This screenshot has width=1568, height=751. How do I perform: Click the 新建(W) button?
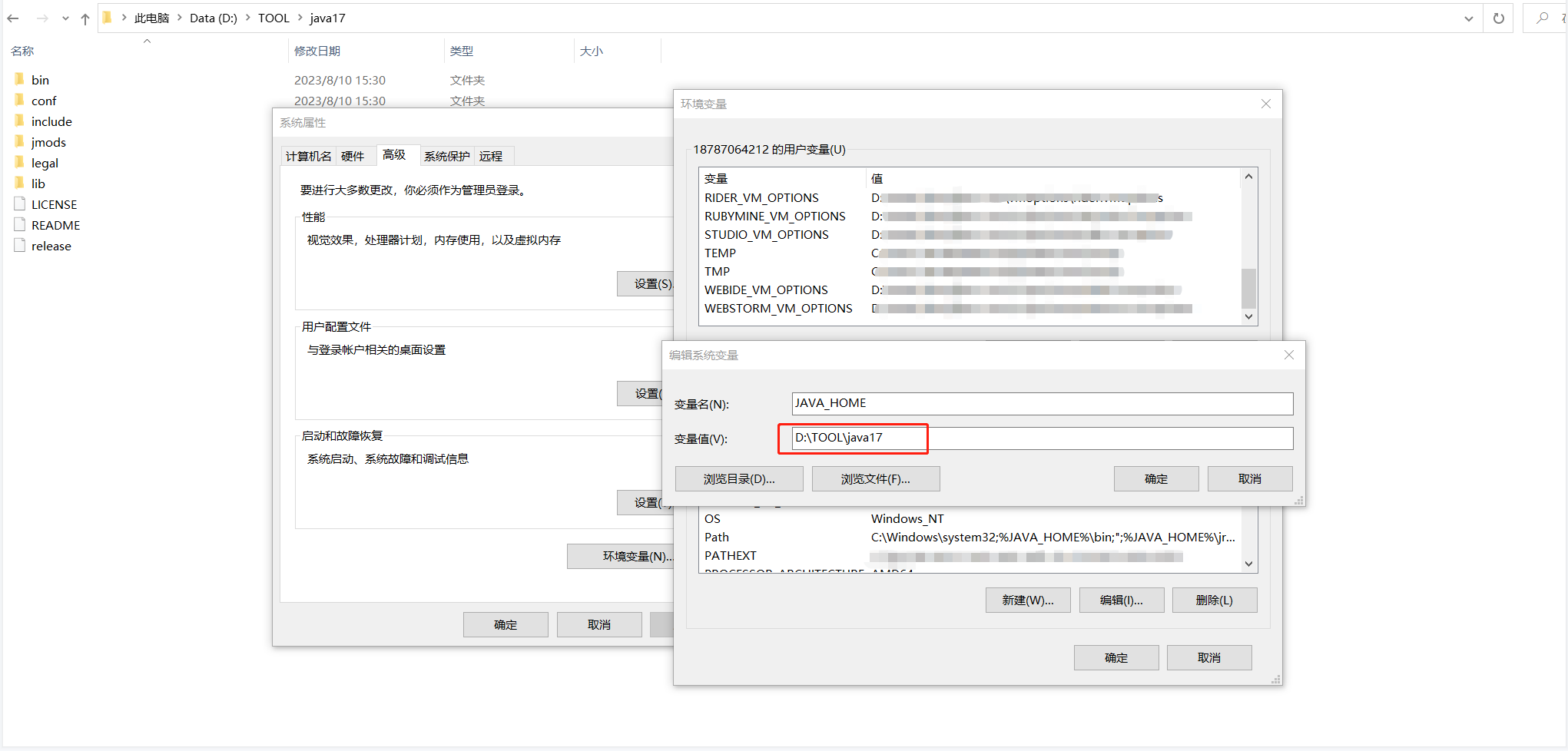[x=1027, y=600]
